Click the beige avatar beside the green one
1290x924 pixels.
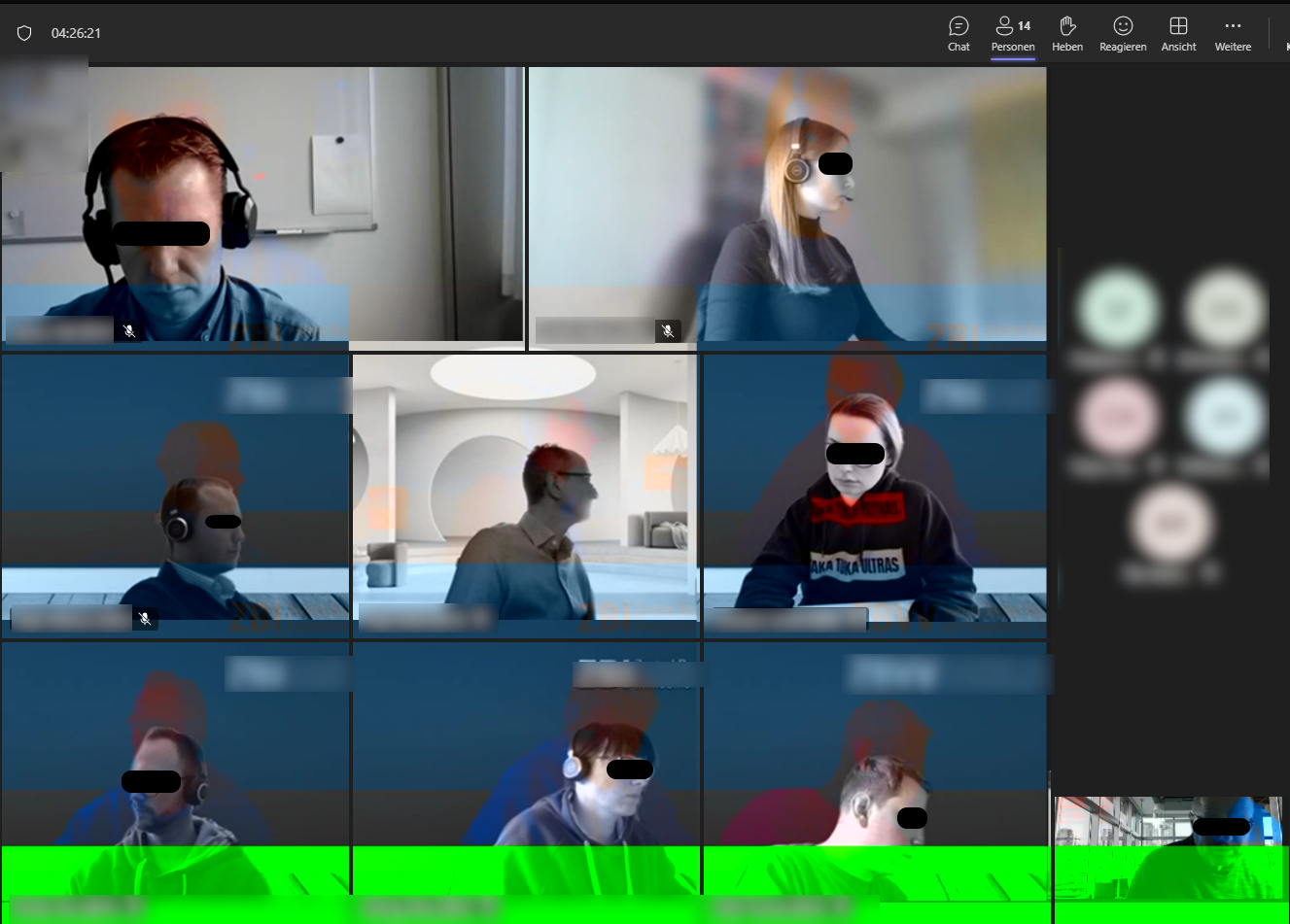point(1224,310)
